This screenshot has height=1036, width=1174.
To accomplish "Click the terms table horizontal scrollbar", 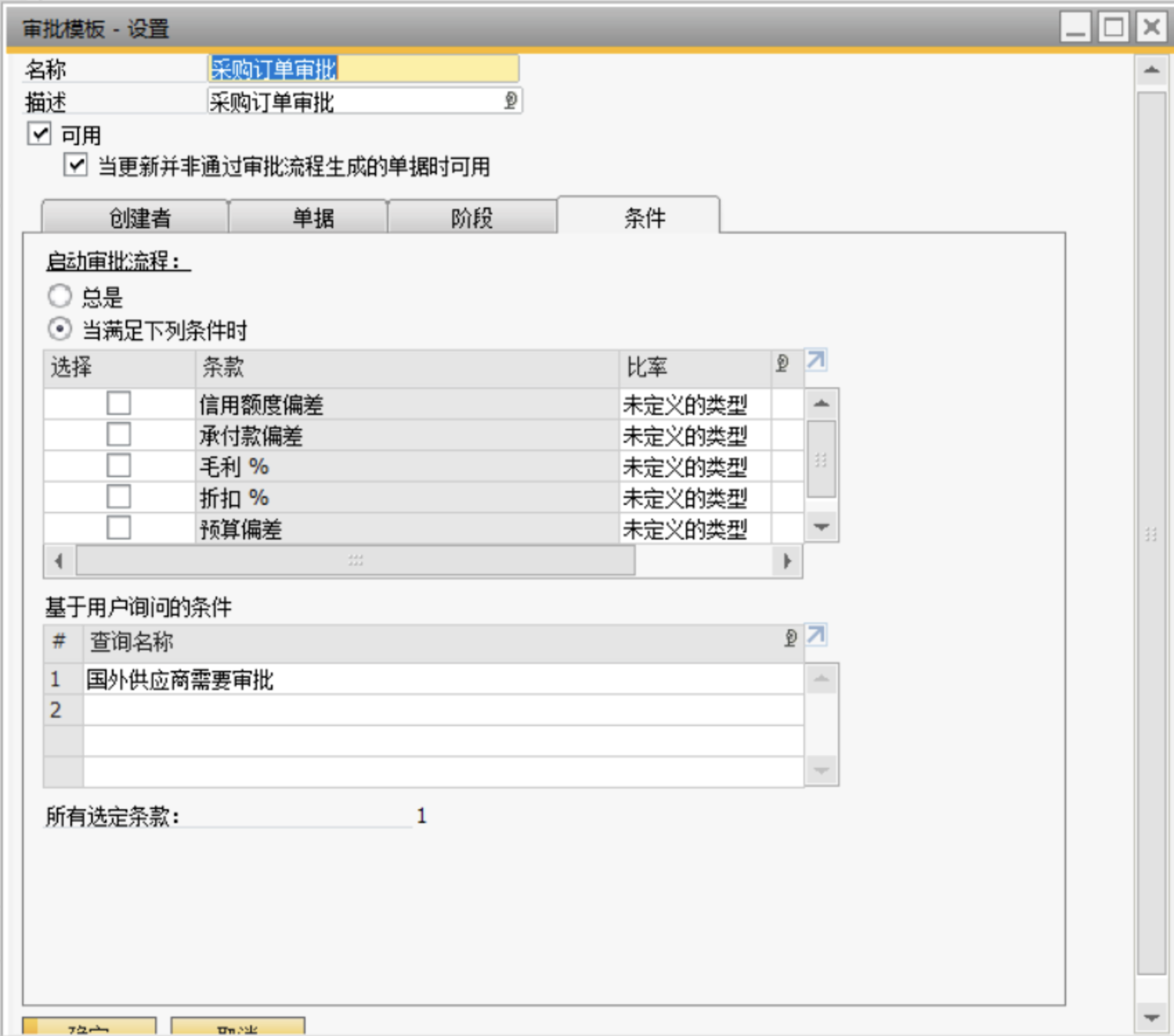I will point(355,560).
